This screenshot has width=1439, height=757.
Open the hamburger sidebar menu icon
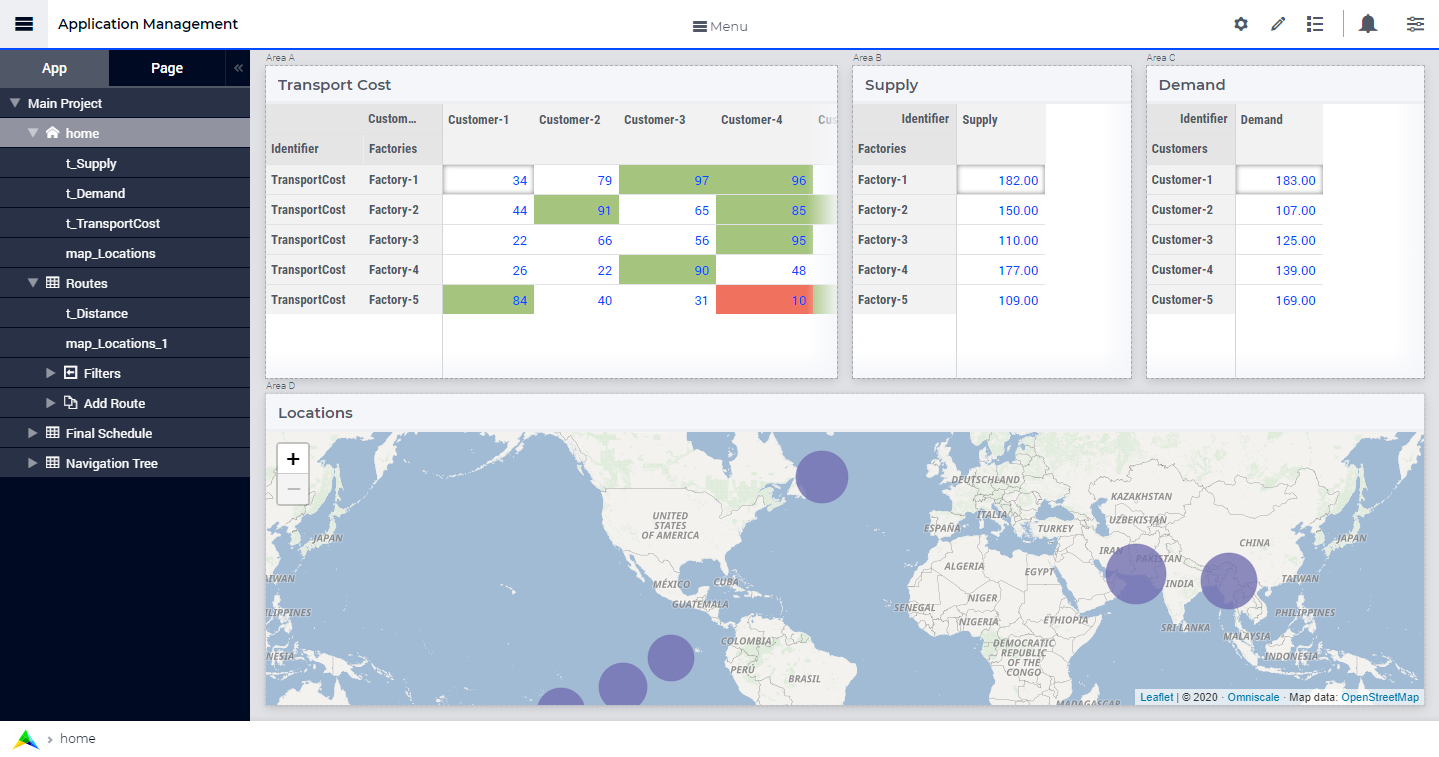coord(24,24)
